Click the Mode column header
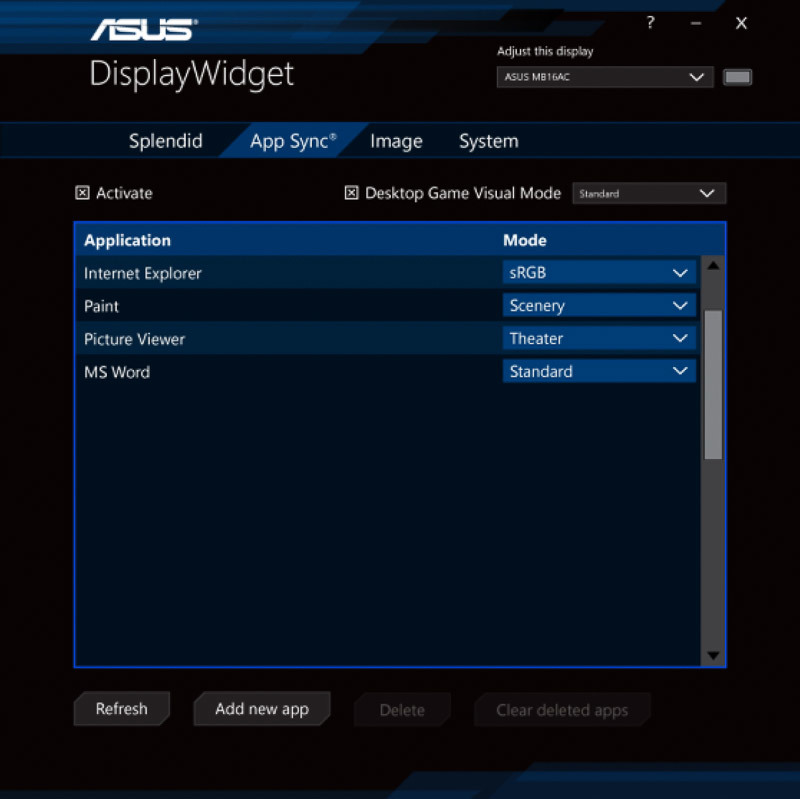 [x=524, y=240]
